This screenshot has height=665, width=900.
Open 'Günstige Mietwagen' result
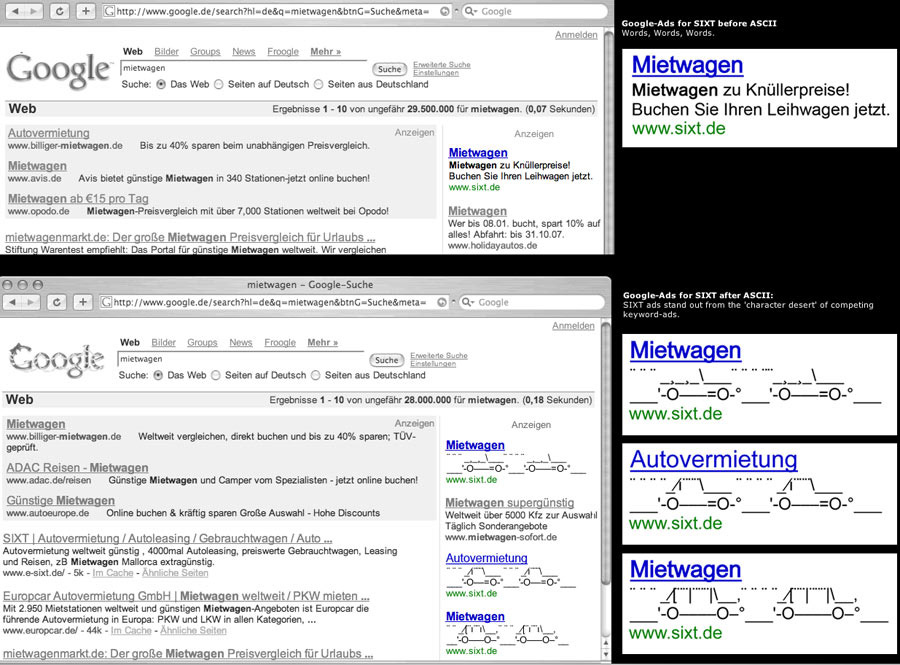[x=61, y=500]
